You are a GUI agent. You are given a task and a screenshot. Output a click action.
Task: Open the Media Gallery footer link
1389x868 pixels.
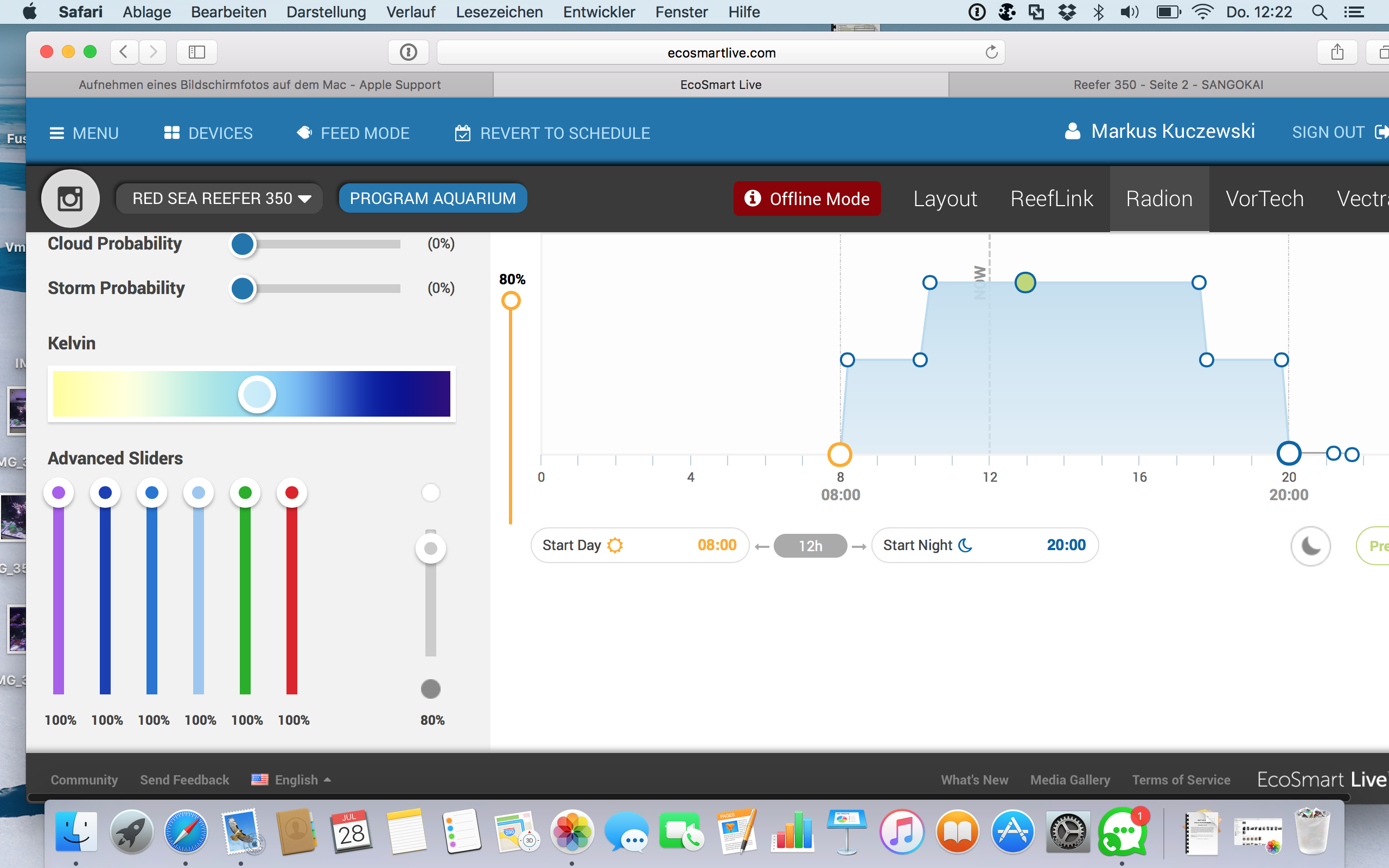pyautogui.click(x=1070, y=780)
